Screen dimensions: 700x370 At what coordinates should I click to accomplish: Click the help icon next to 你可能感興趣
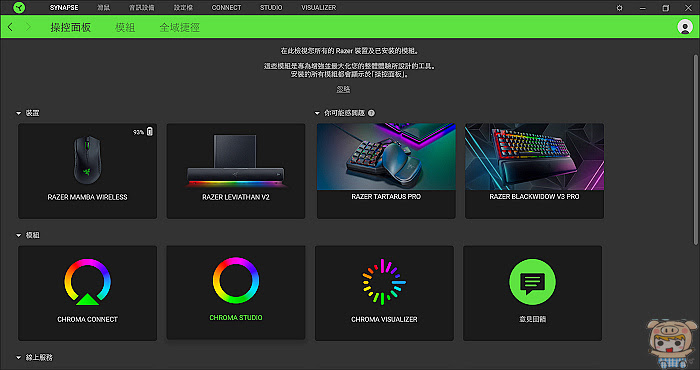point(371,113)
